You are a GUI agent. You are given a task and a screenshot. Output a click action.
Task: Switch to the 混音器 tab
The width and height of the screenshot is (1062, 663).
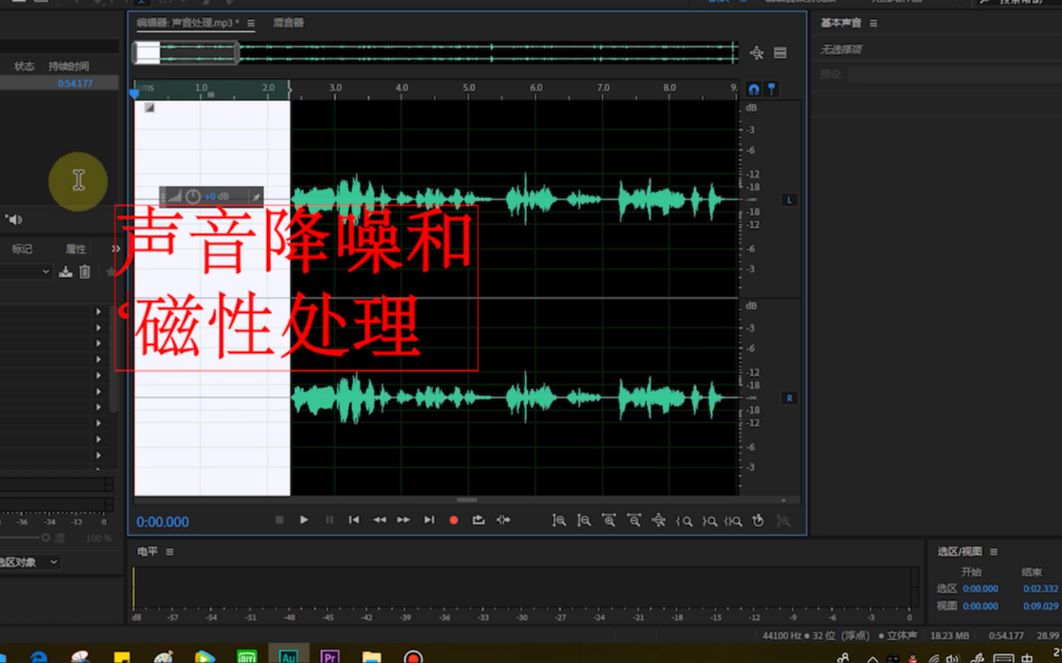pos(289,22)
